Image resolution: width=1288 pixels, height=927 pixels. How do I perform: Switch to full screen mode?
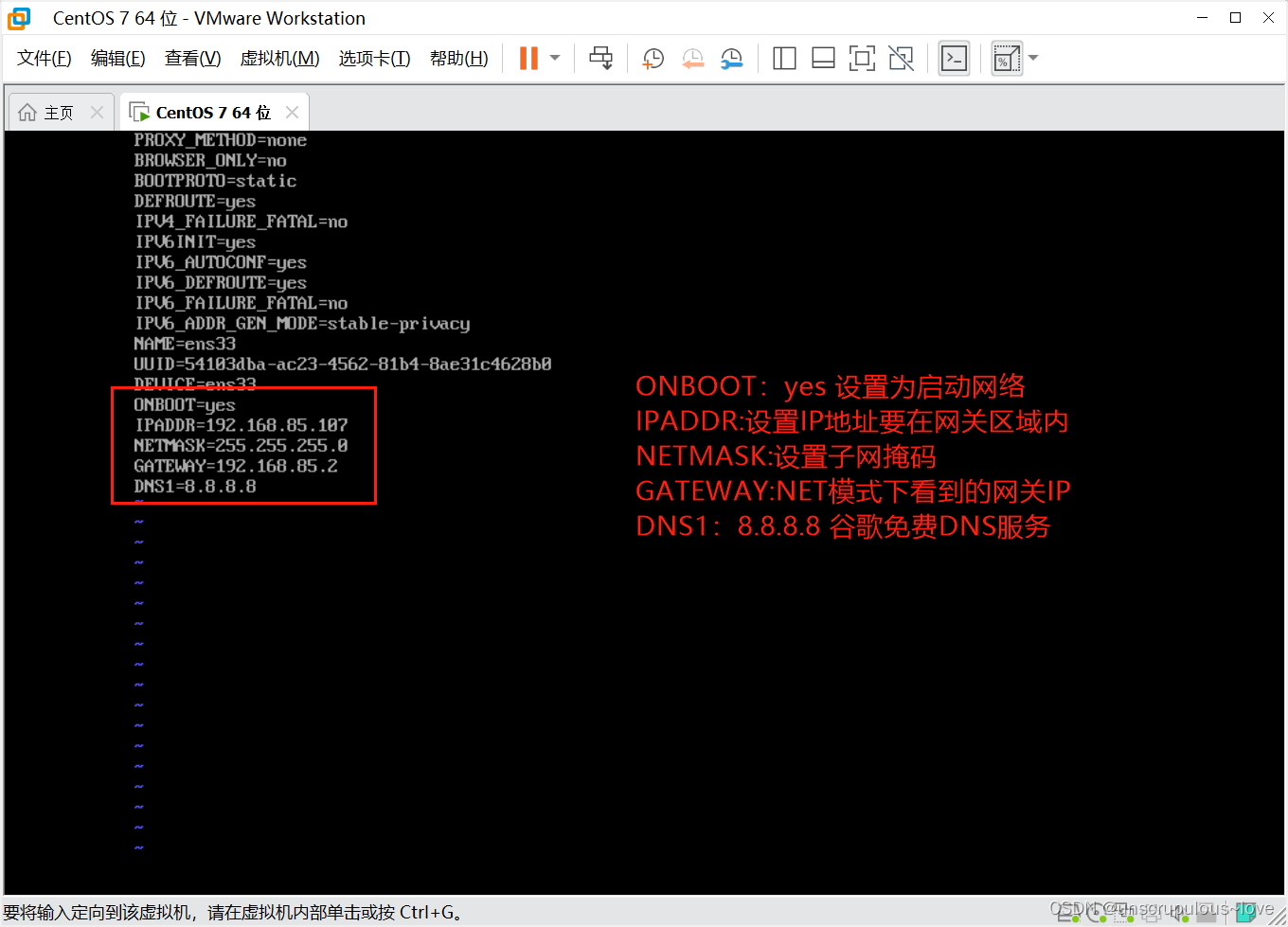[x=862, y=59]
